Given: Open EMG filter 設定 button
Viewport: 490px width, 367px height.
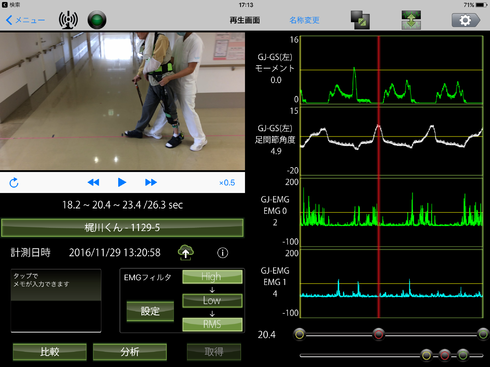Looking at the screenshot, I should tap(150, 311).
